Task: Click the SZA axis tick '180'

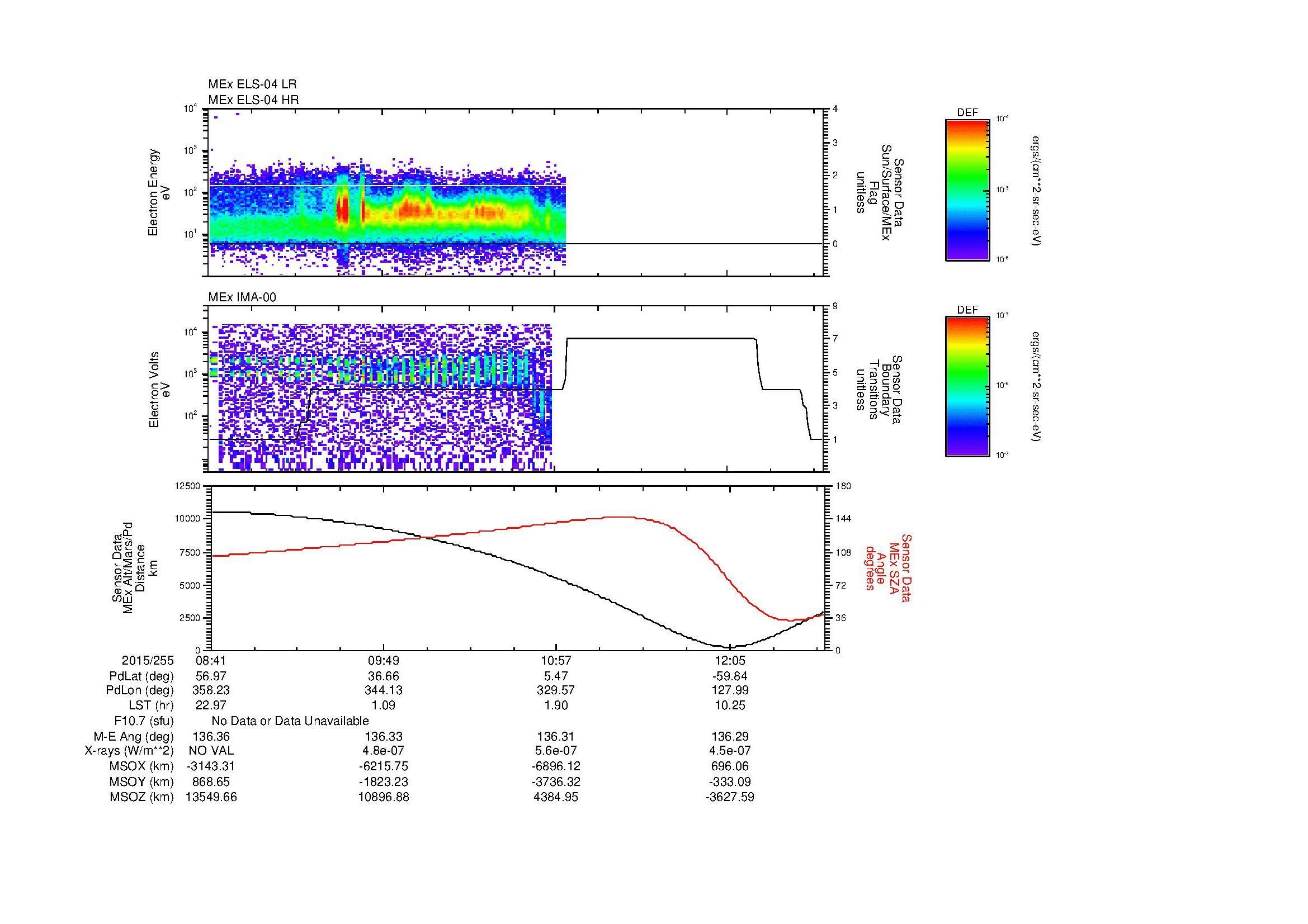Action: [x=843, y=486]
